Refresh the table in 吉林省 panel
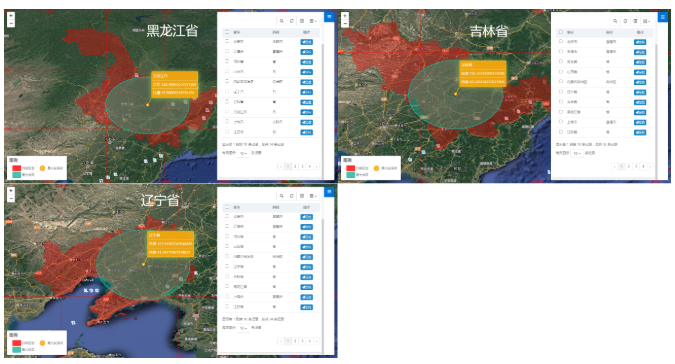 (x=625, y=21)
